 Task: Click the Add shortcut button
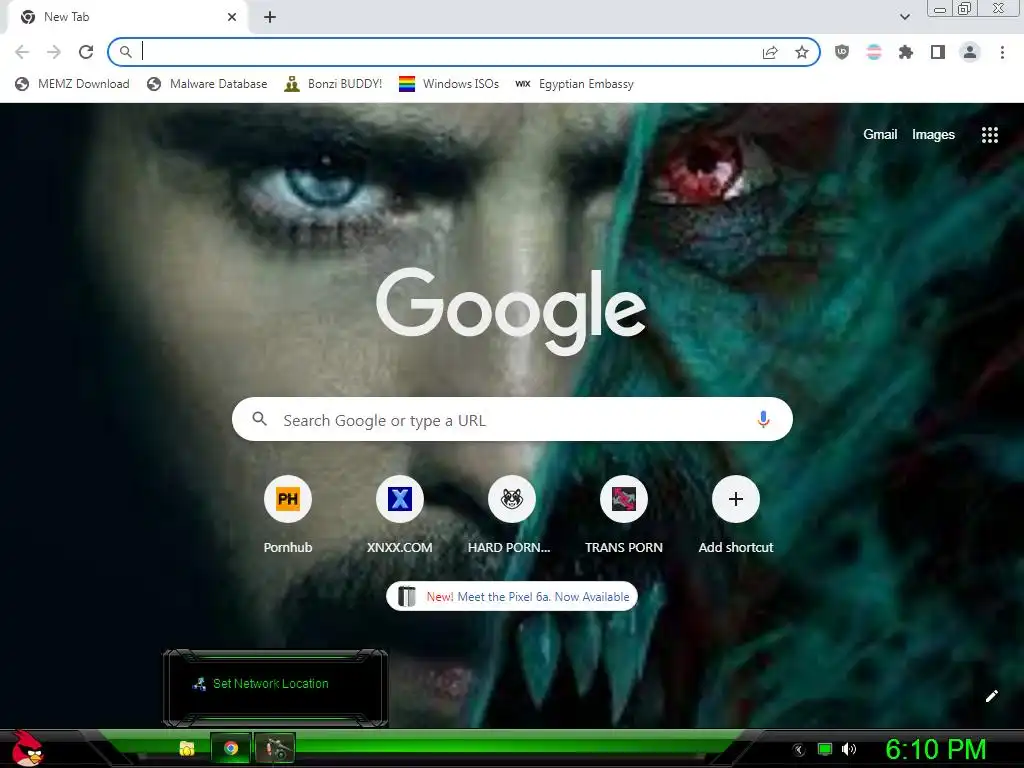click(x=736, y=515)
